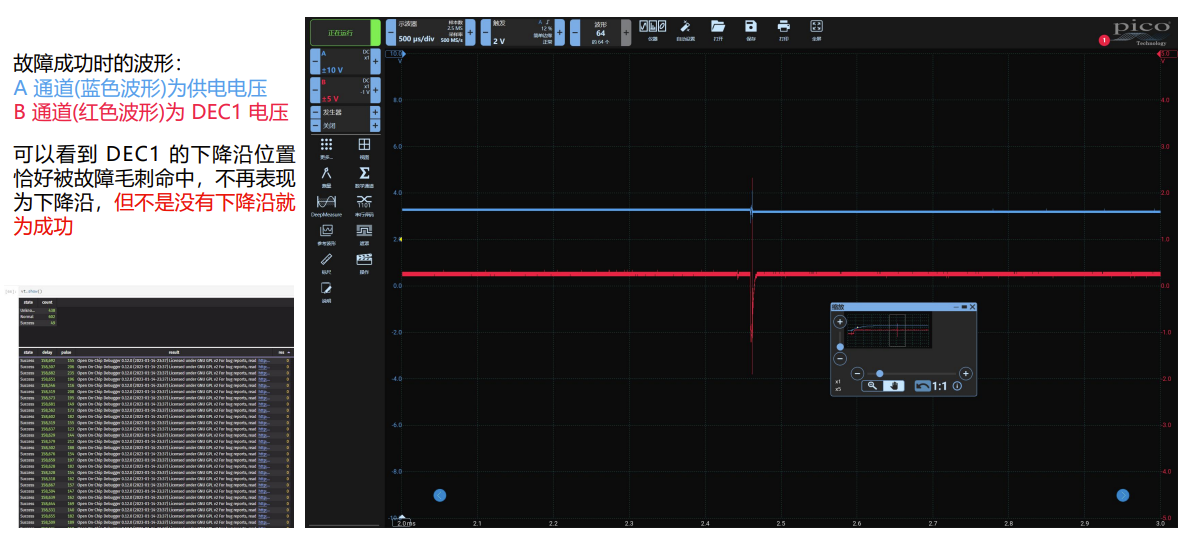Open channel A ±10 V options
This screenshot has width=1188, height=541.
tap(345, 61)
